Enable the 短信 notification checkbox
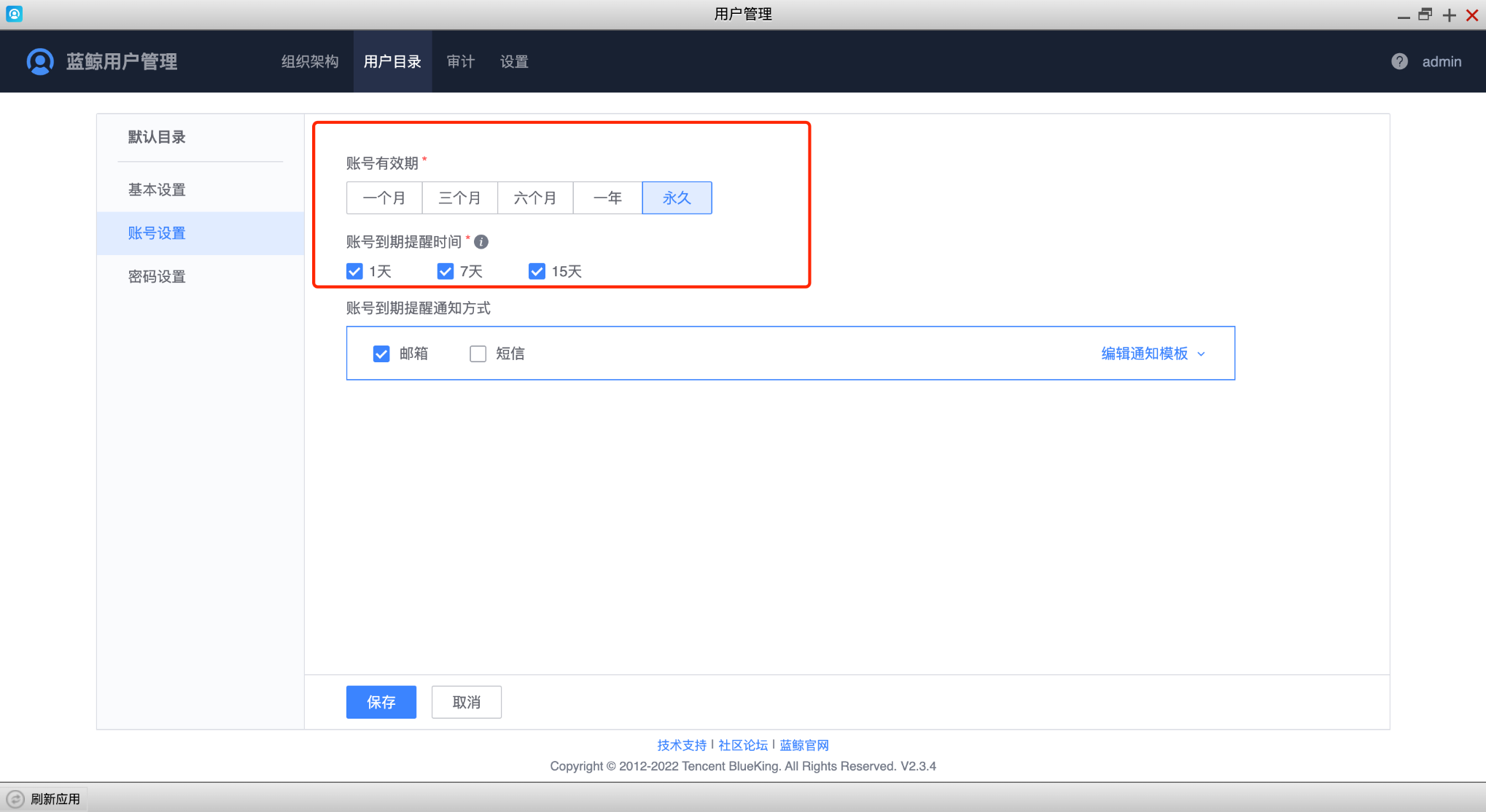This screenshot has width=1486, height=812. point(478,354)
